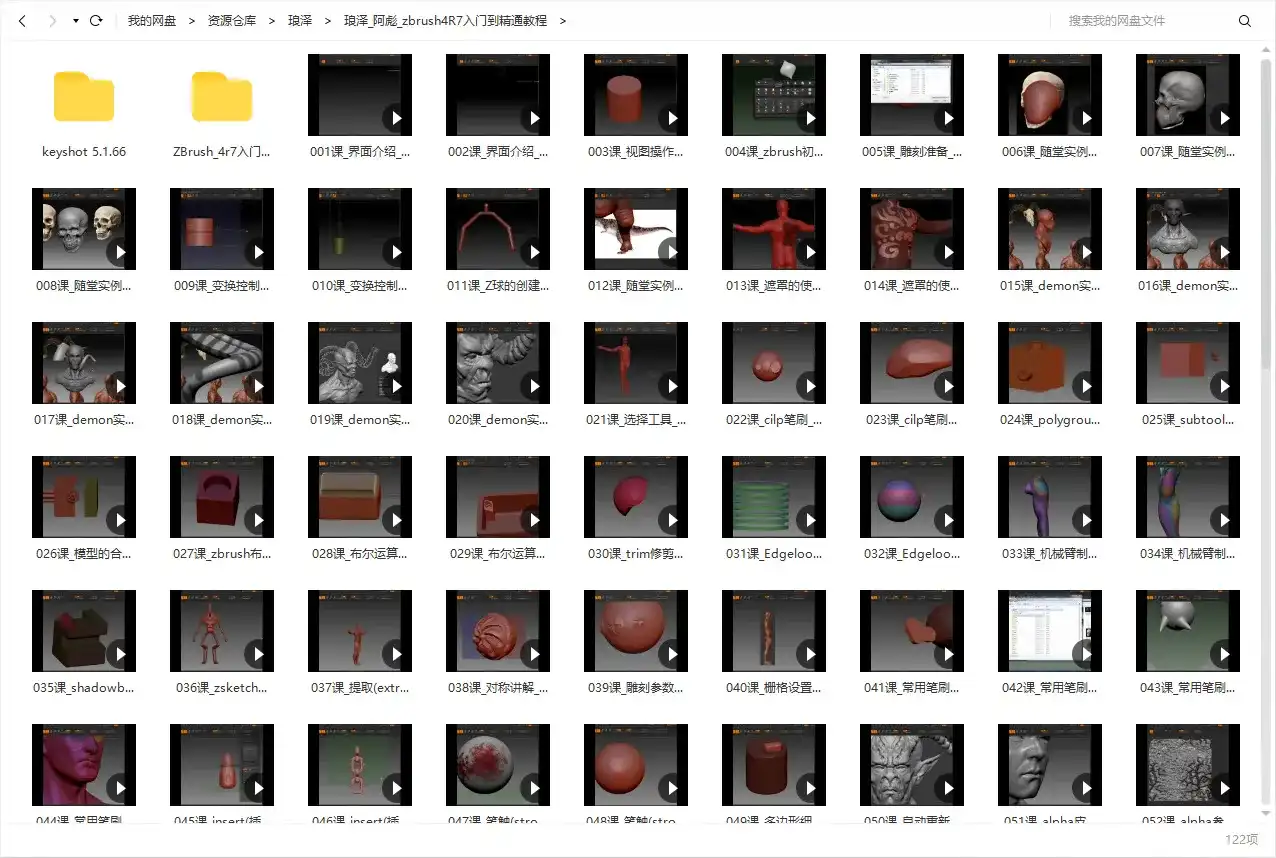
Task: Navigate to 琅泽 in the breadcrumb trail
Action: [299, 20]
